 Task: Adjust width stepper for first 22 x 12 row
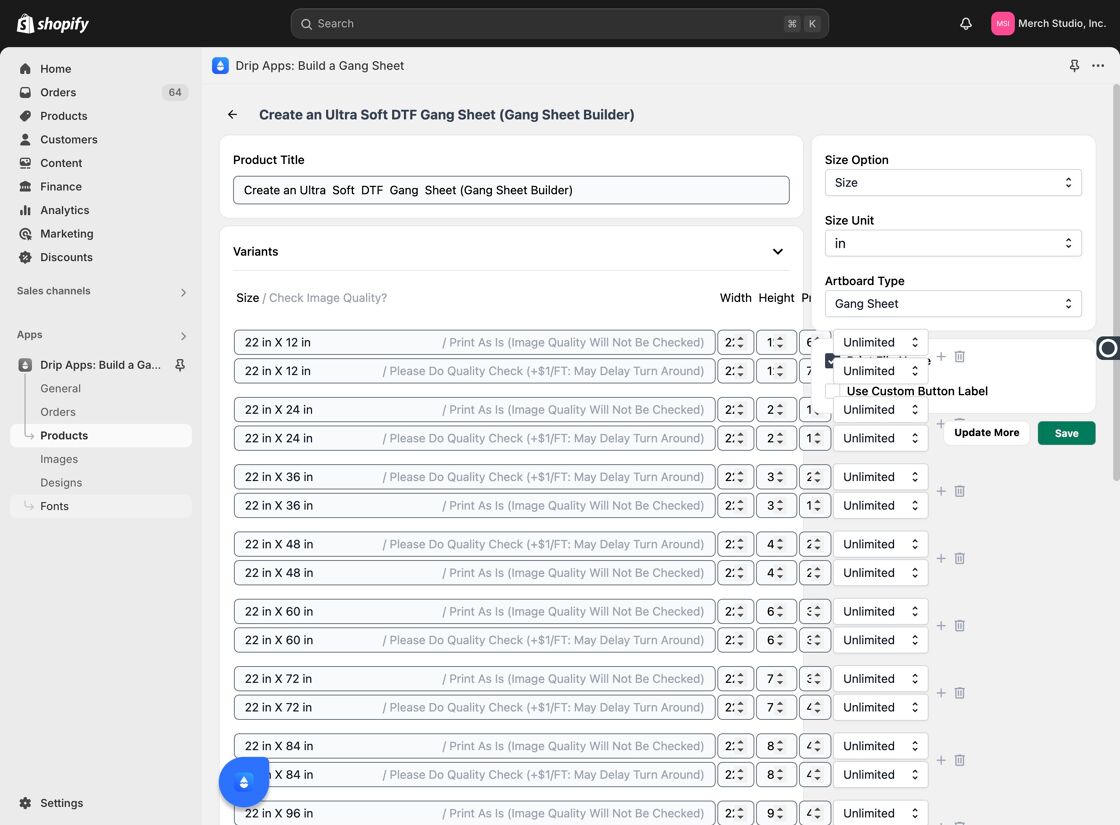pyautogui.click(x=741, y=342)
